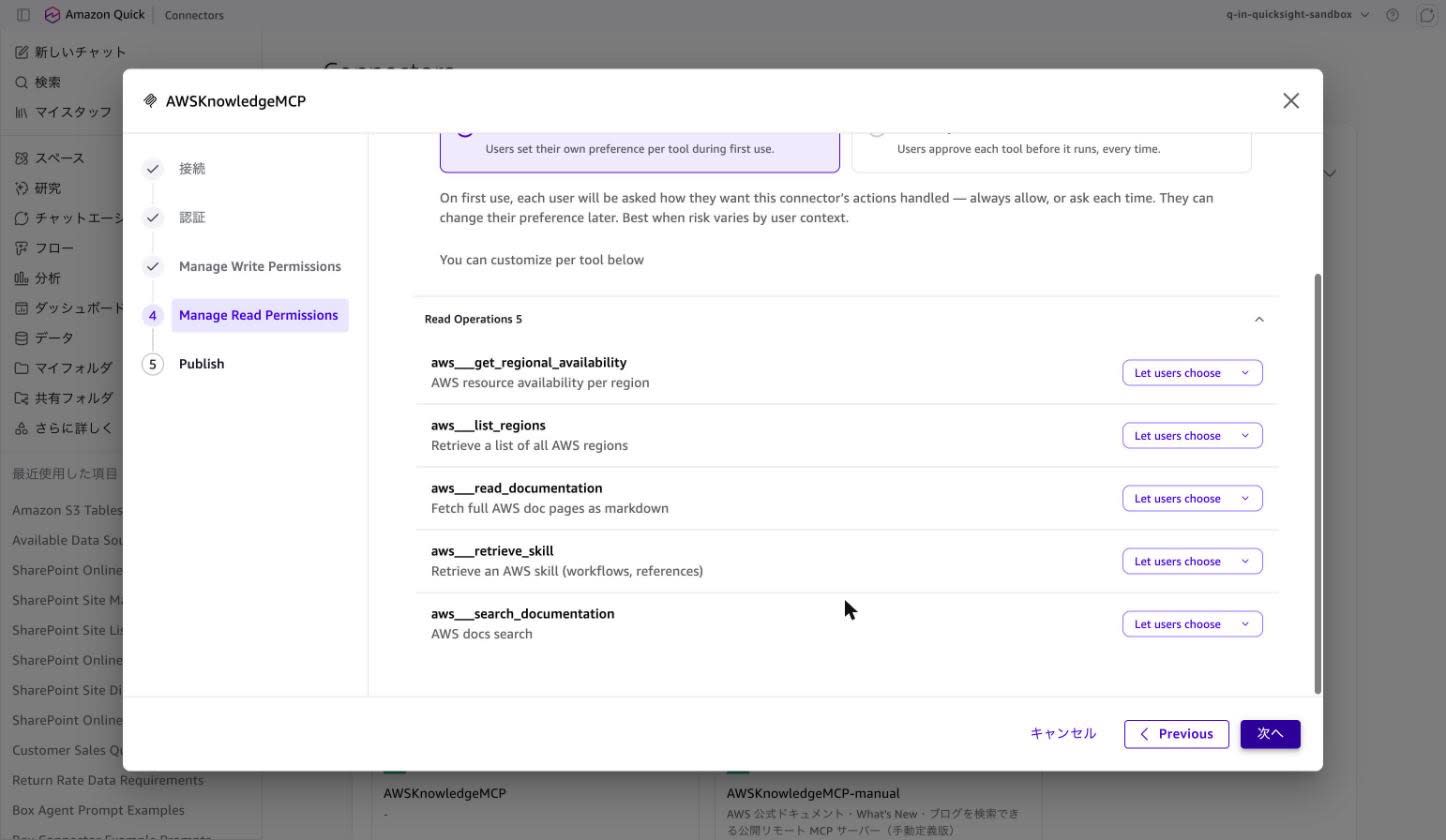Click the aws___list_regions tool name
The width and height of the screenshot is (1446, 840).
[x=488, y=426]
